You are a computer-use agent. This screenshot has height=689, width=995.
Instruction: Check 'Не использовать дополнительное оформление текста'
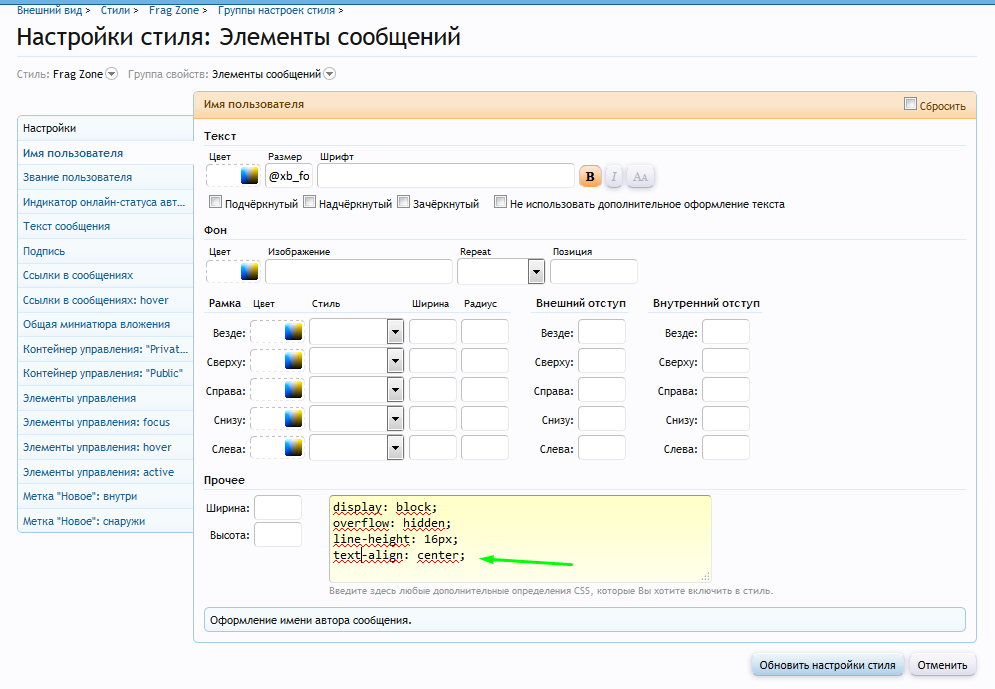(500, 202)
